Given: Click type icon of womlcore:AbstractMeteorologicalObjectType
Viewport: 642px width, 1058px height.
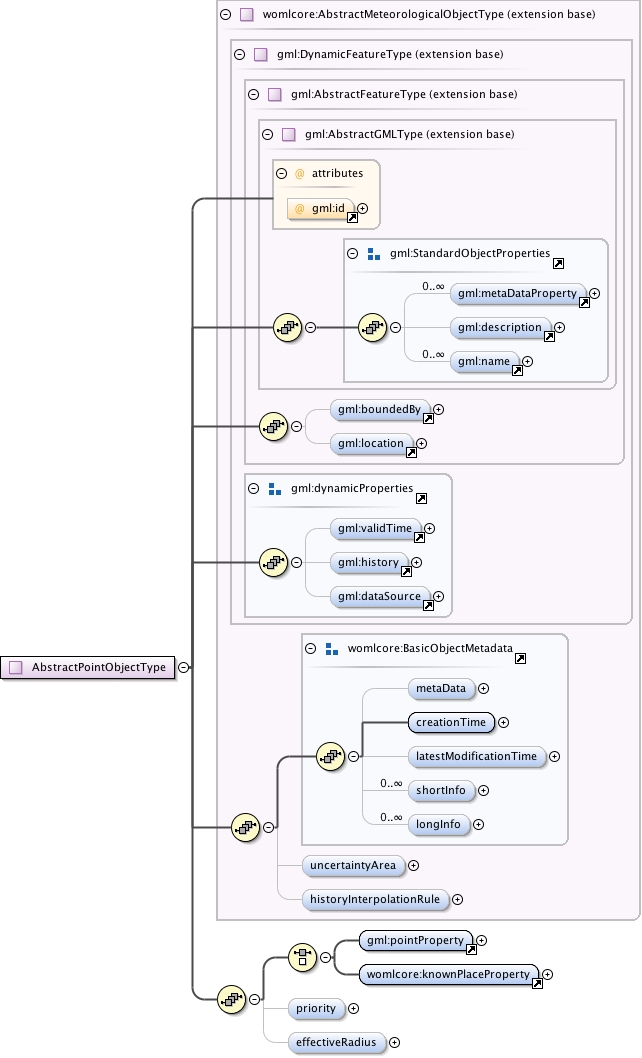Looking at the screenshot, I should (247, 14).
